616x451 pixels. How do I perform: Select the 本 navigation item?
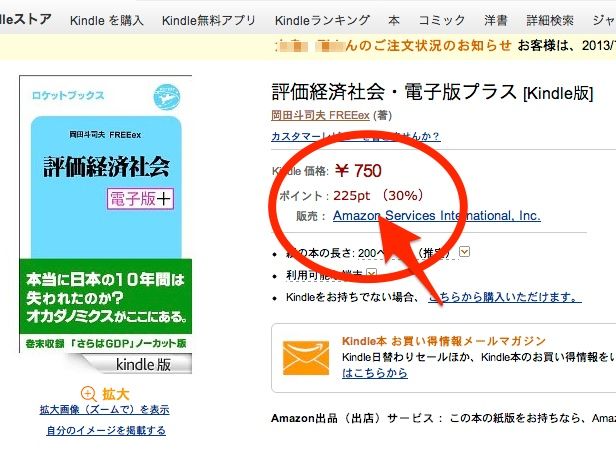(x=394, y=20)
